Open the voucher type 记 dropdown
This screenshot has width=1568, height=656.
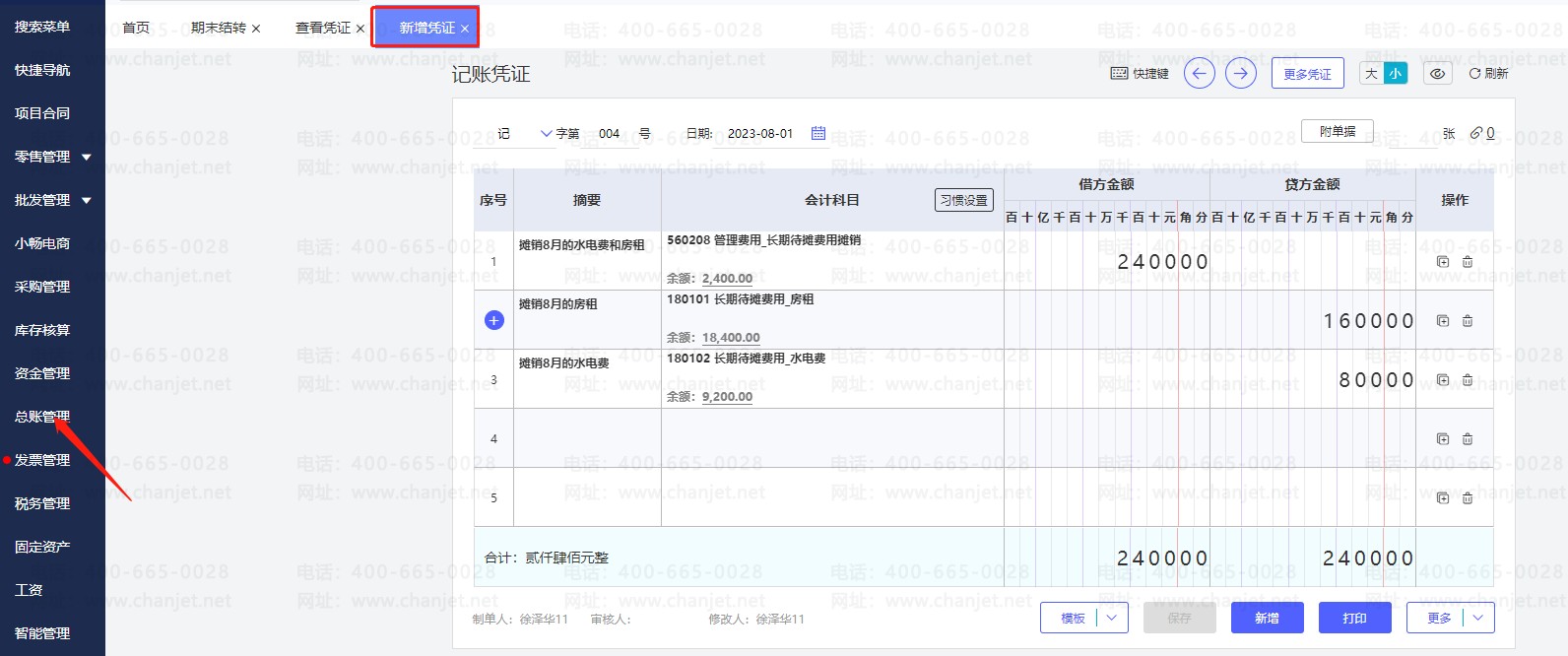click(x=546, y=134)
